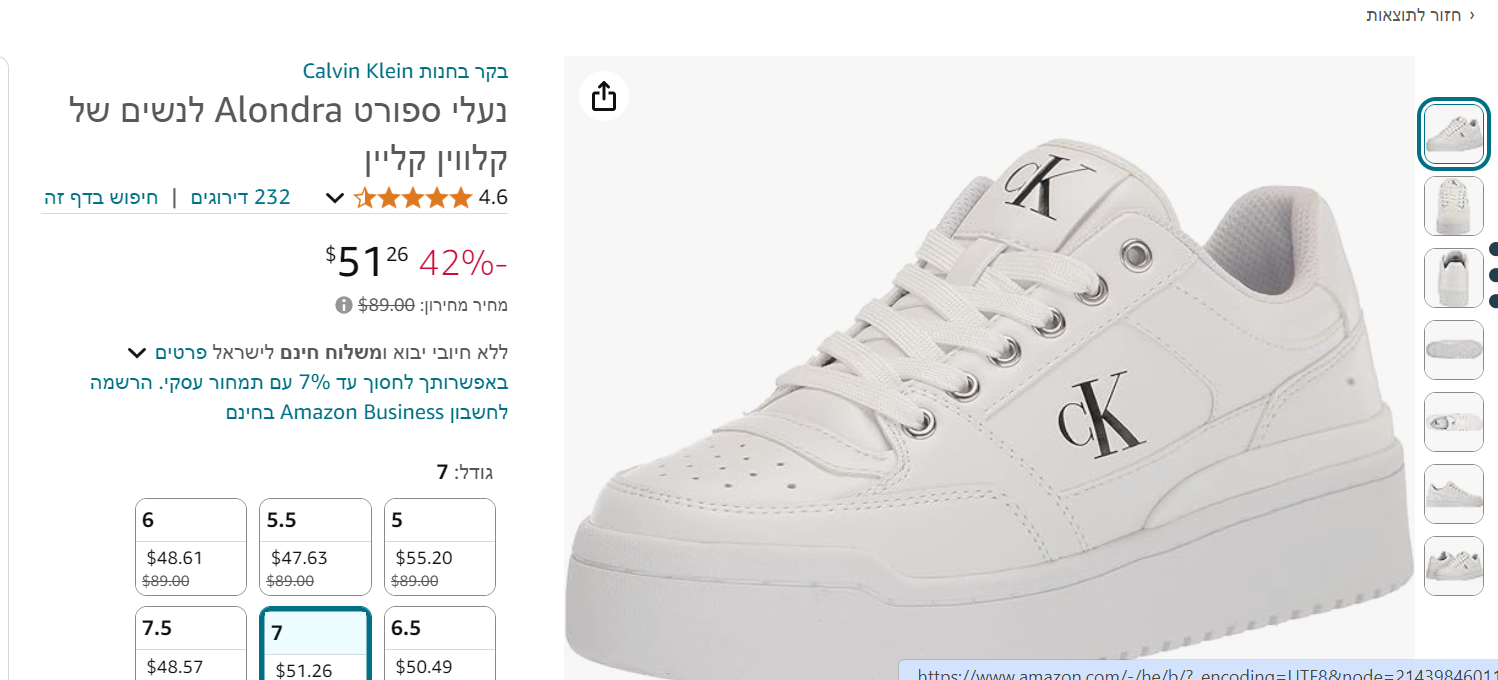
Task: Click the star rating icons
Action: click(413, 198)
